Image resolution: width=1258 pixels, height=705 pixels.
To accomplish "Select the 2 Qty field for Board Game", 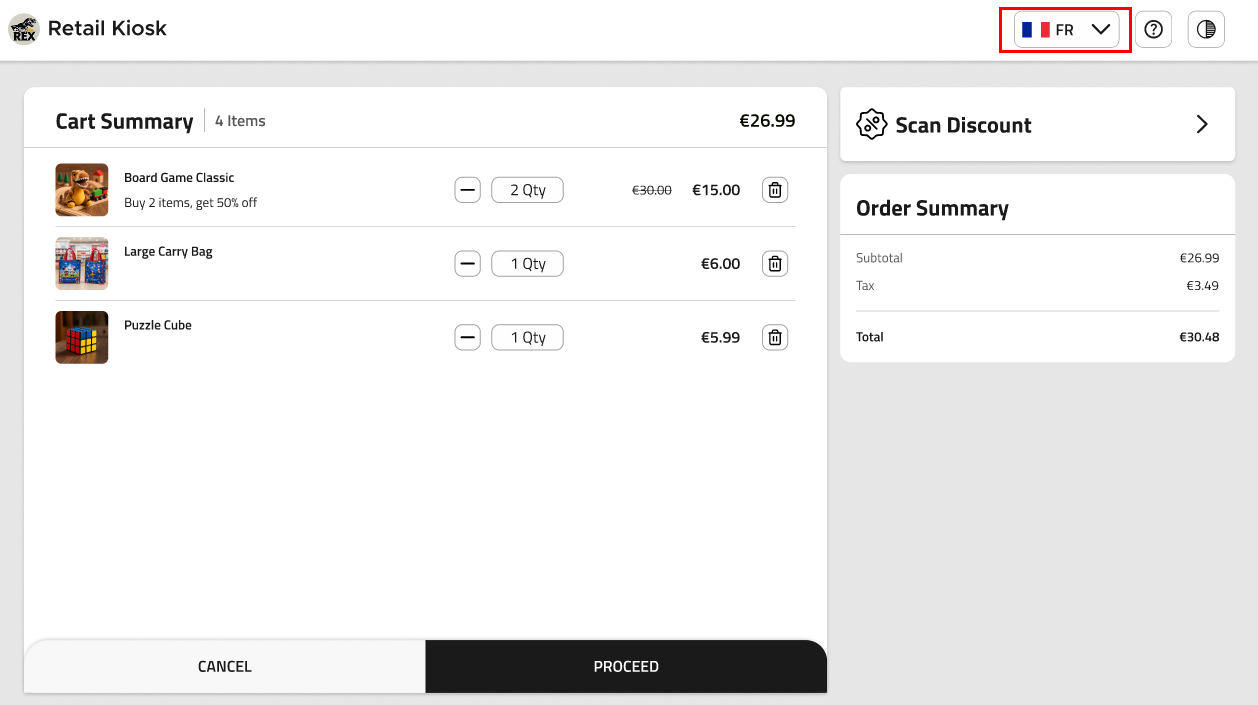I will tap(527, 190).
